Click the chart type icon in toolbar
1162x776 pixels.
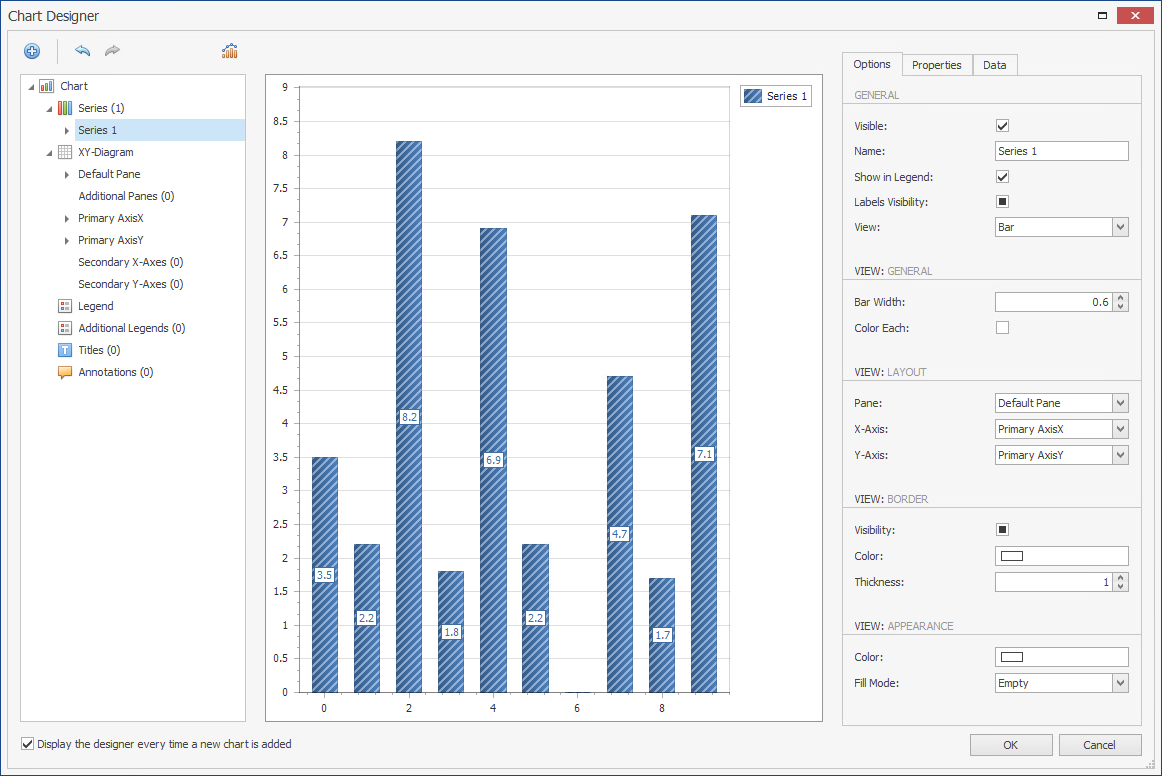[x=230, y=51]
